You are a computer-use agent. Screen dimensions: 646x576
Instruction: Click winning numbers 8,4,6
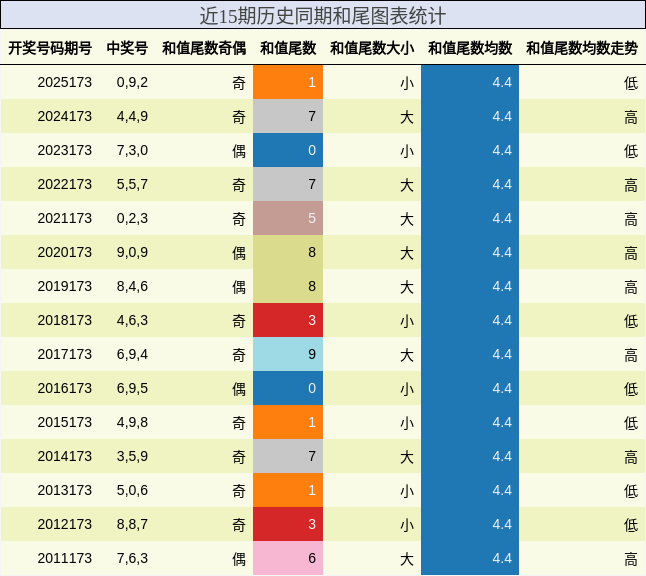132,286
